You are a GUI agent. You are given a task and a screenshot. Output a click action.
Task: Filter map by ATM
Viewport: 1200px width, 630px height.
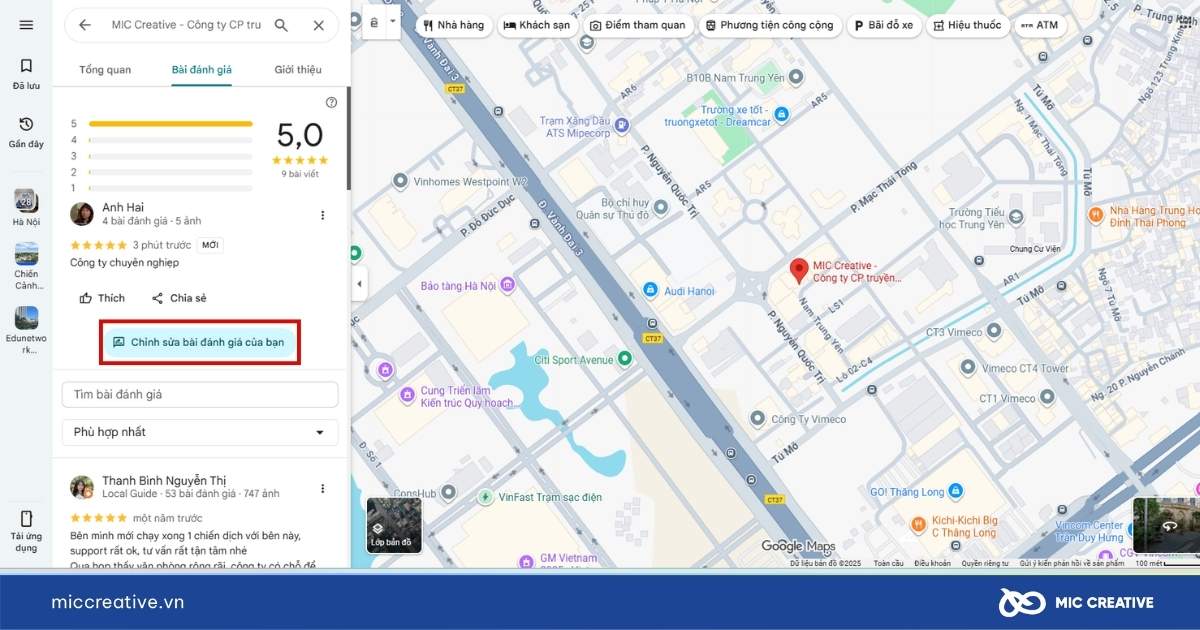coord(1039,25)
